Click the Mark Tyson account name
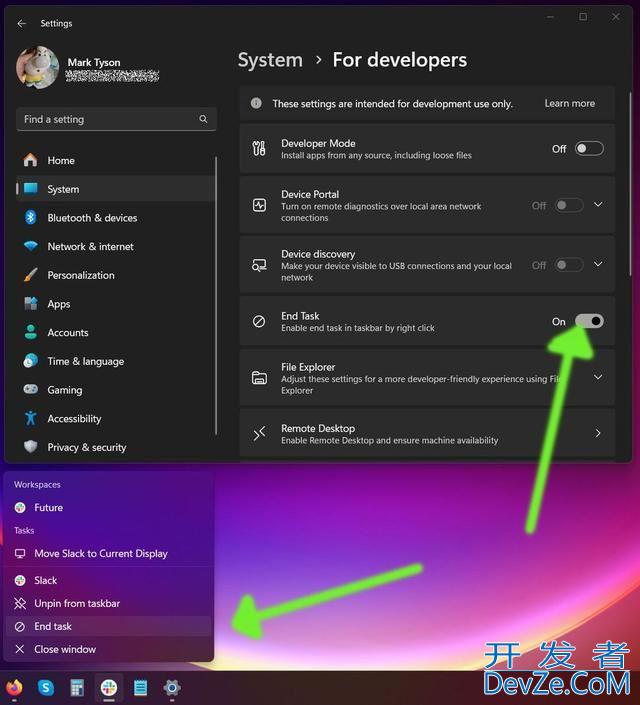The image size is (640, 705). pos(94,62)
